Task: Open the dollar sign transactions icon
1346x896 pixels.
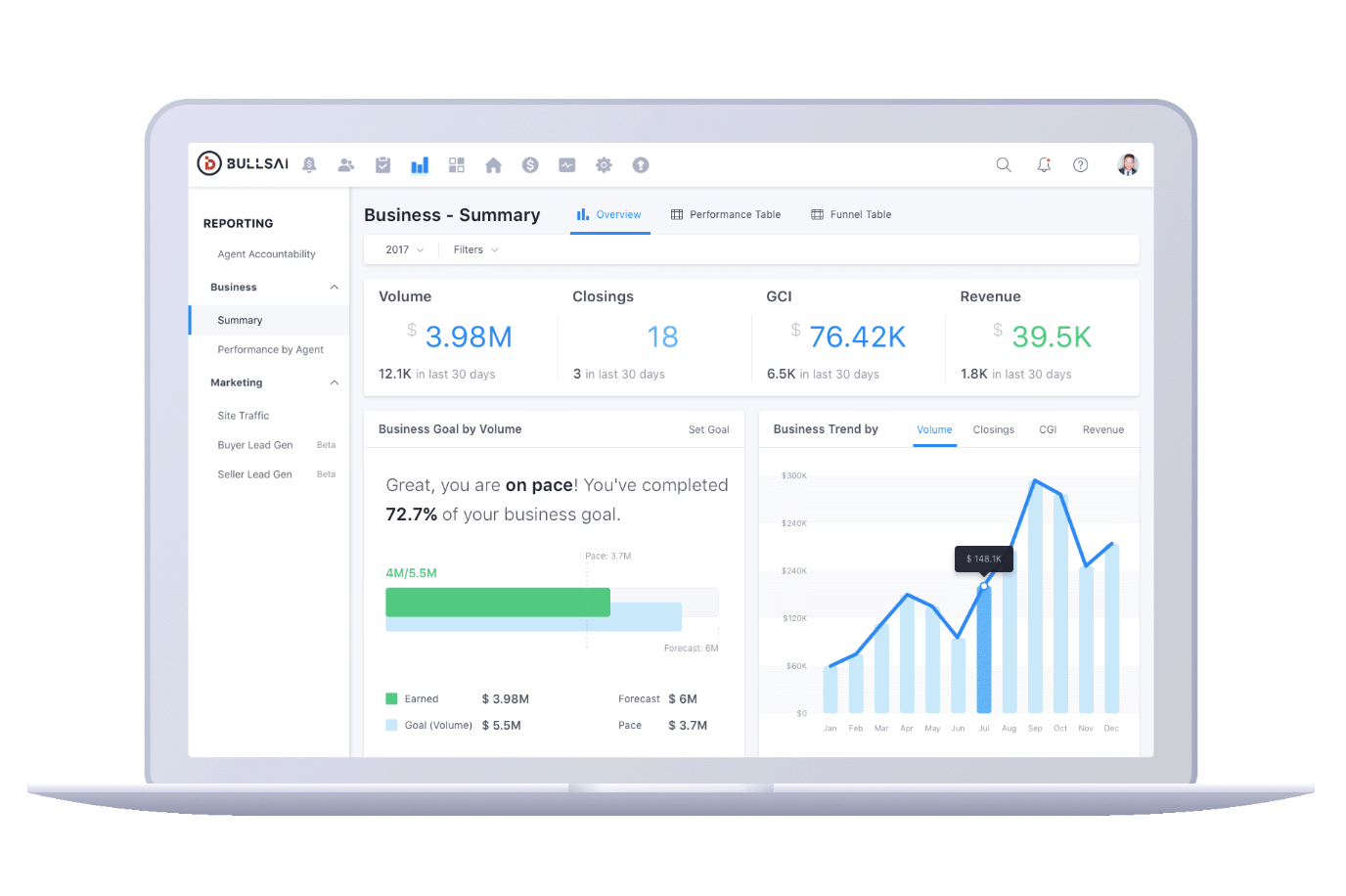Action: point(530,165)
